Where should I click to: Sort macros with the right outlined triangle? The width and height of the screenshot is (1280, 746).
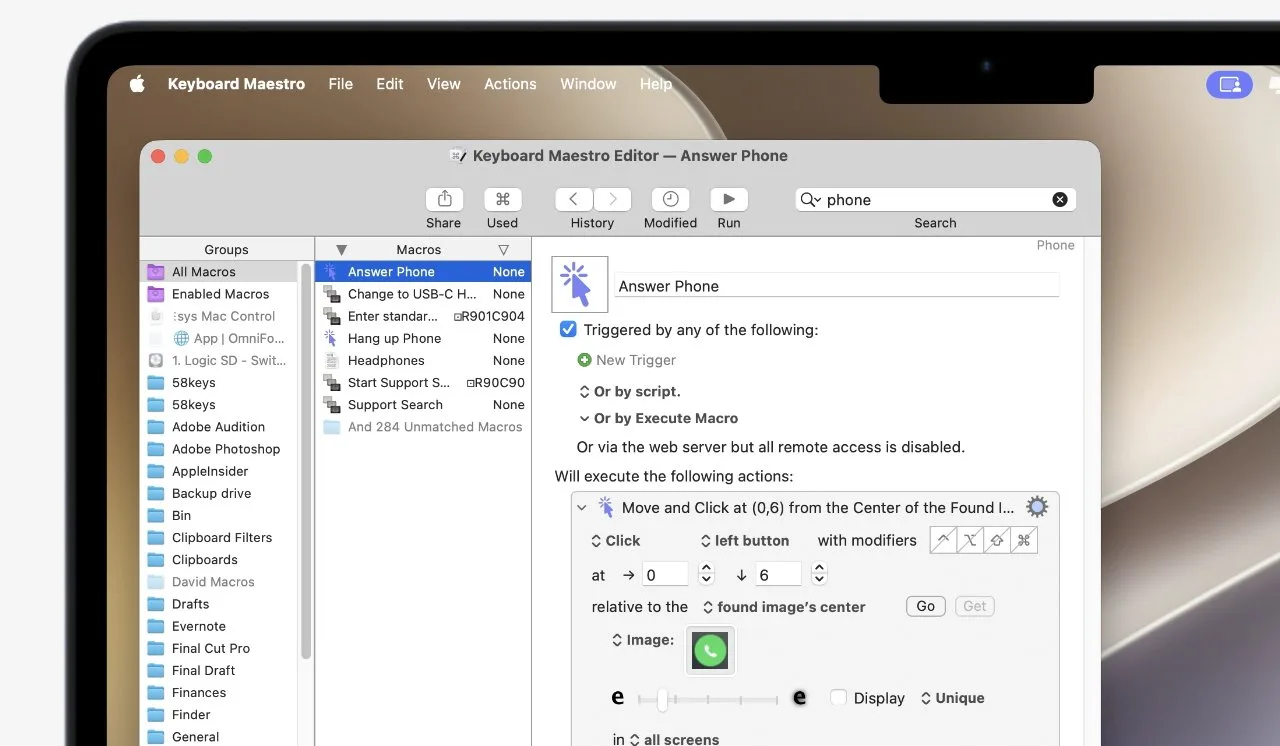(503, 250)
